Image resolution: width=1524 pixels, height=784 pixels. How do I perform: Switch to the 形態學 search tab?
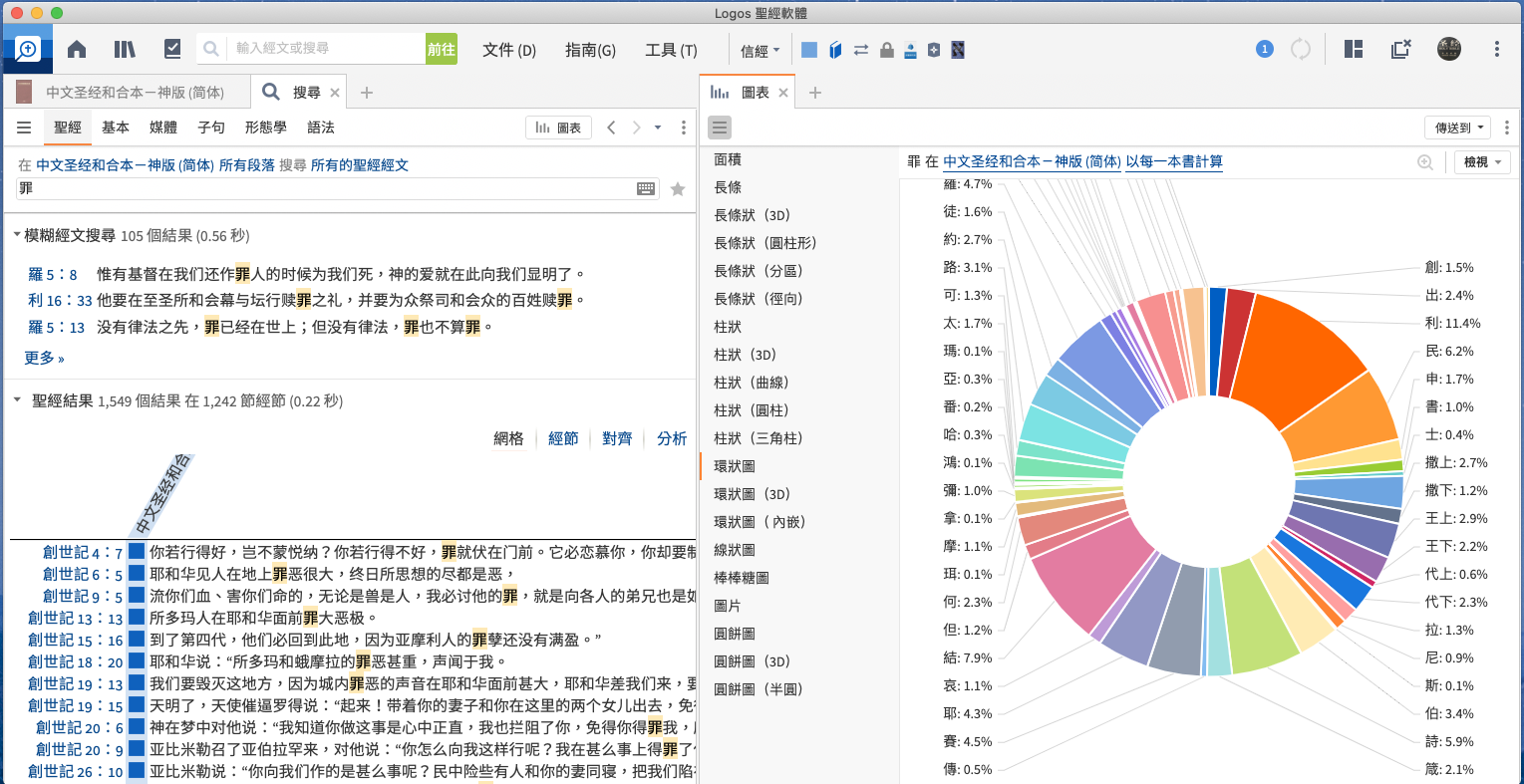(265, 128)
